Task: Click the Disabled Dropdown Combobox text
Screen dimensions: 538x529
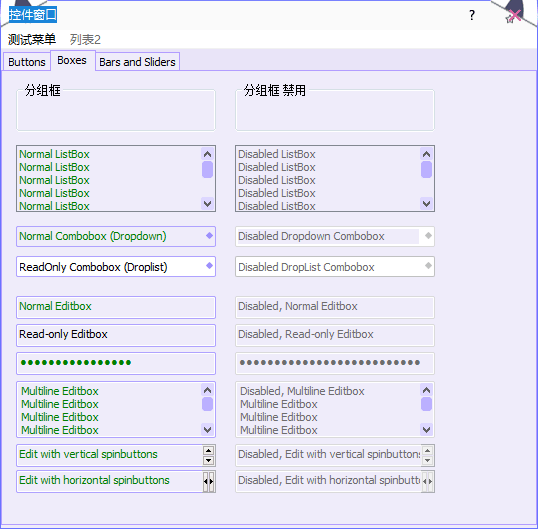Action: tap(311, 236)
